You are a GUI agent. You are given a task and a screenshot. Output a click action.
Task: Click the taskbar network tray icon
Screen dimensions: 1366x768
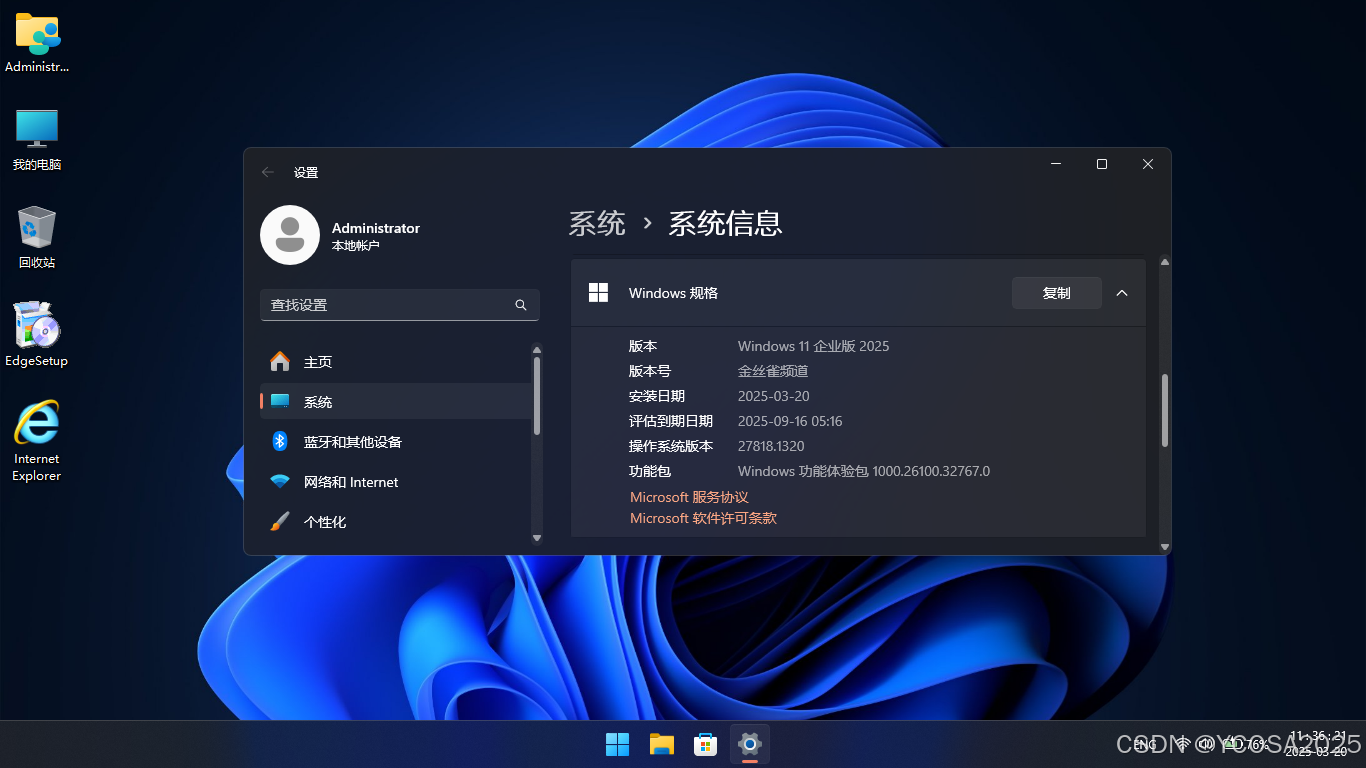tap(1183, 744)
